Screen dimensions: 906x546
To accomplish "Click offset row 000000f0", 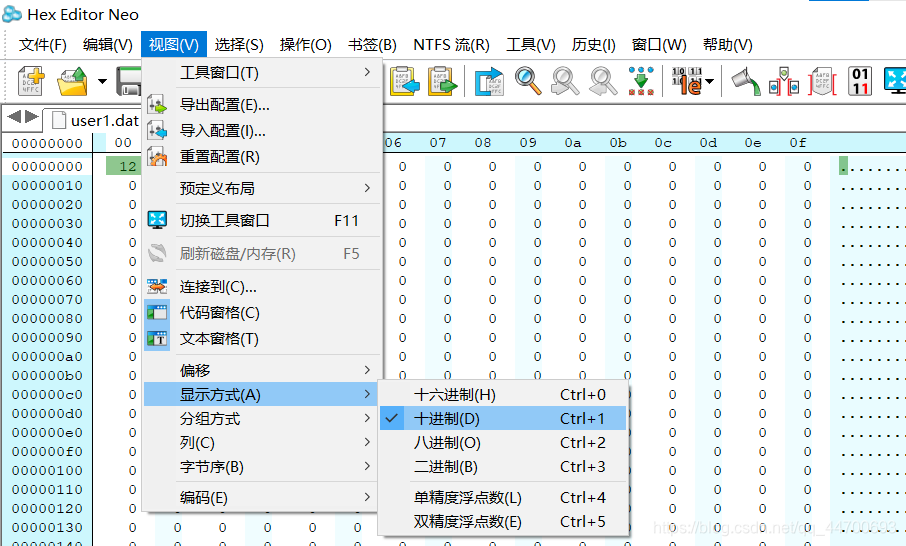I will (47, 451).
